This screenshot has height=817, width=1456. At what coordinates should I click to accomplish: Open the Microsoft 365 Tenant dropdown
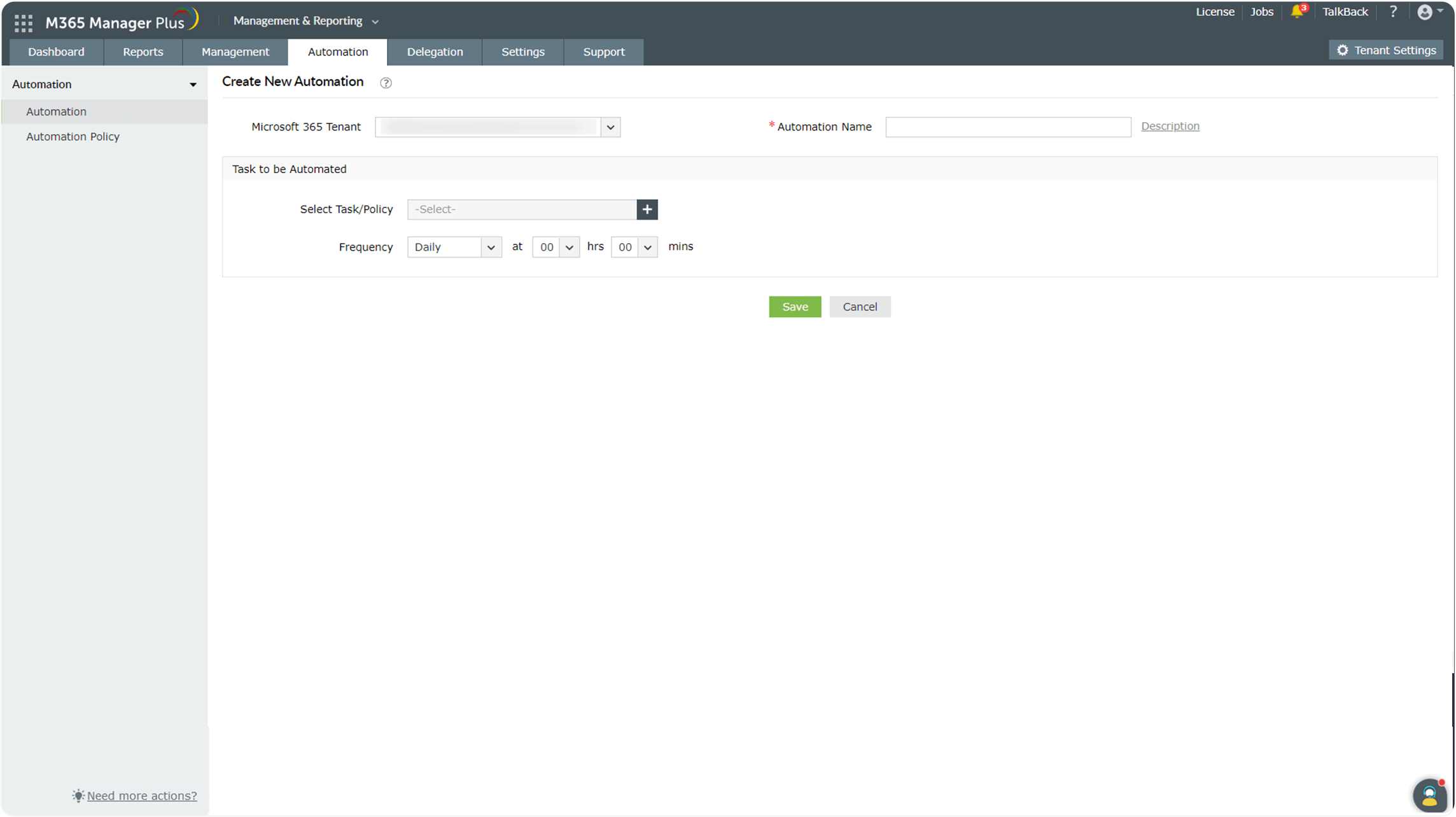point(610,127)
